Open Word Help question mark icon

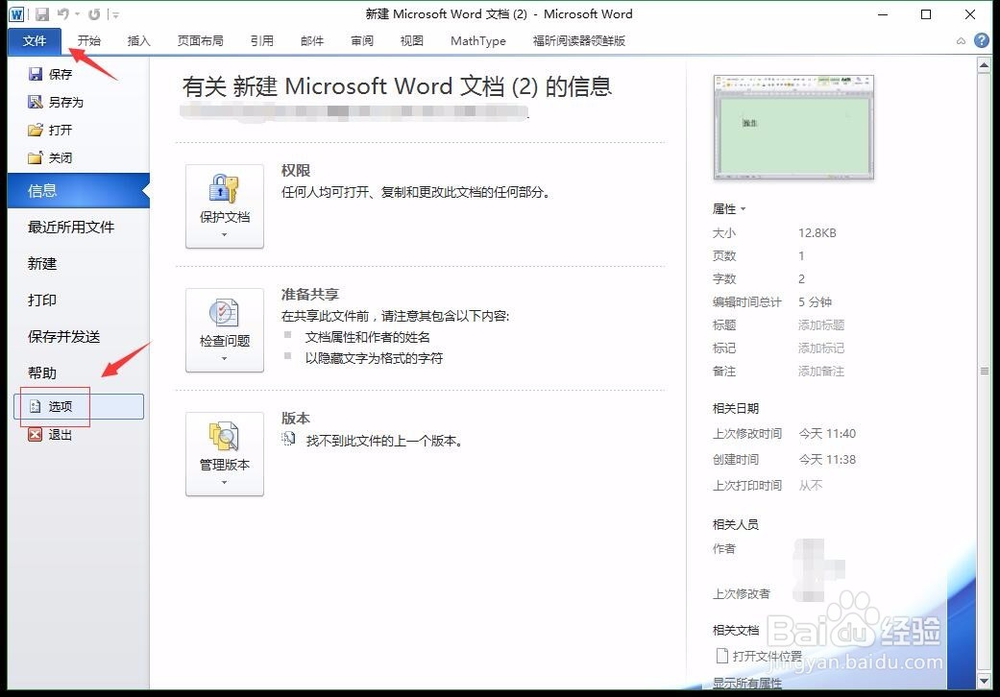pos(982,41)
